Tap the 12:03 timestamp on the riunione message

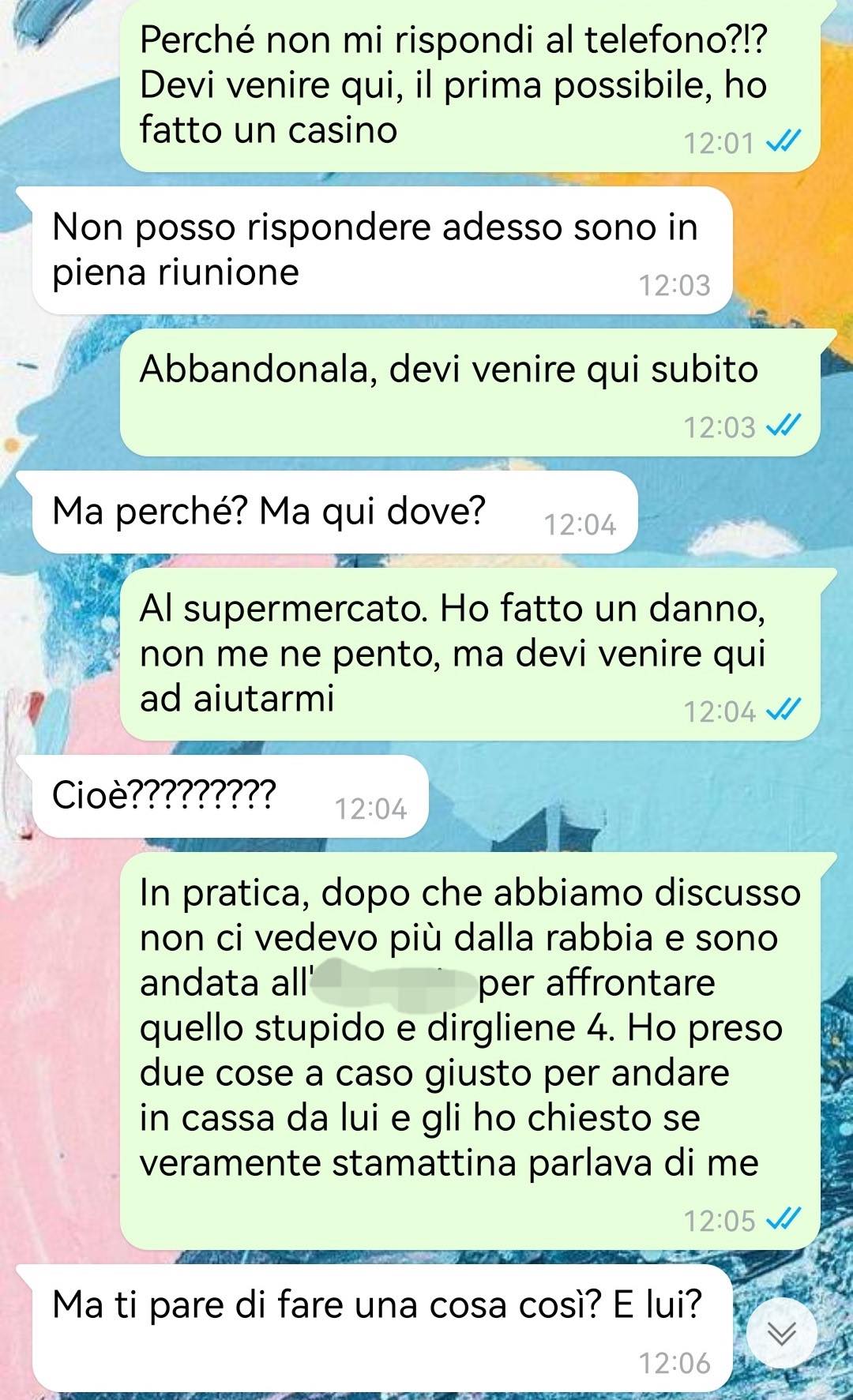pyautogui.click(x=675, y=285)
